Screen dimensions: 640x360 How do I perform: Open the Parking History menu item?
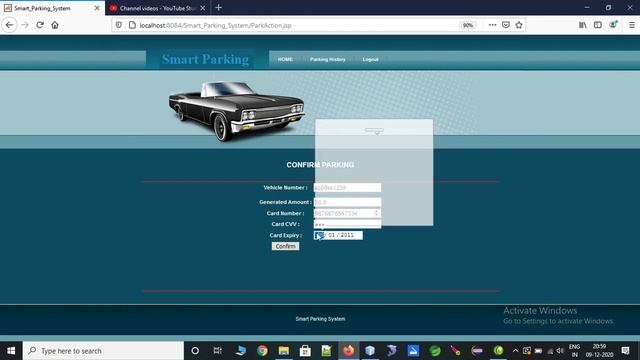pos(327,59)
